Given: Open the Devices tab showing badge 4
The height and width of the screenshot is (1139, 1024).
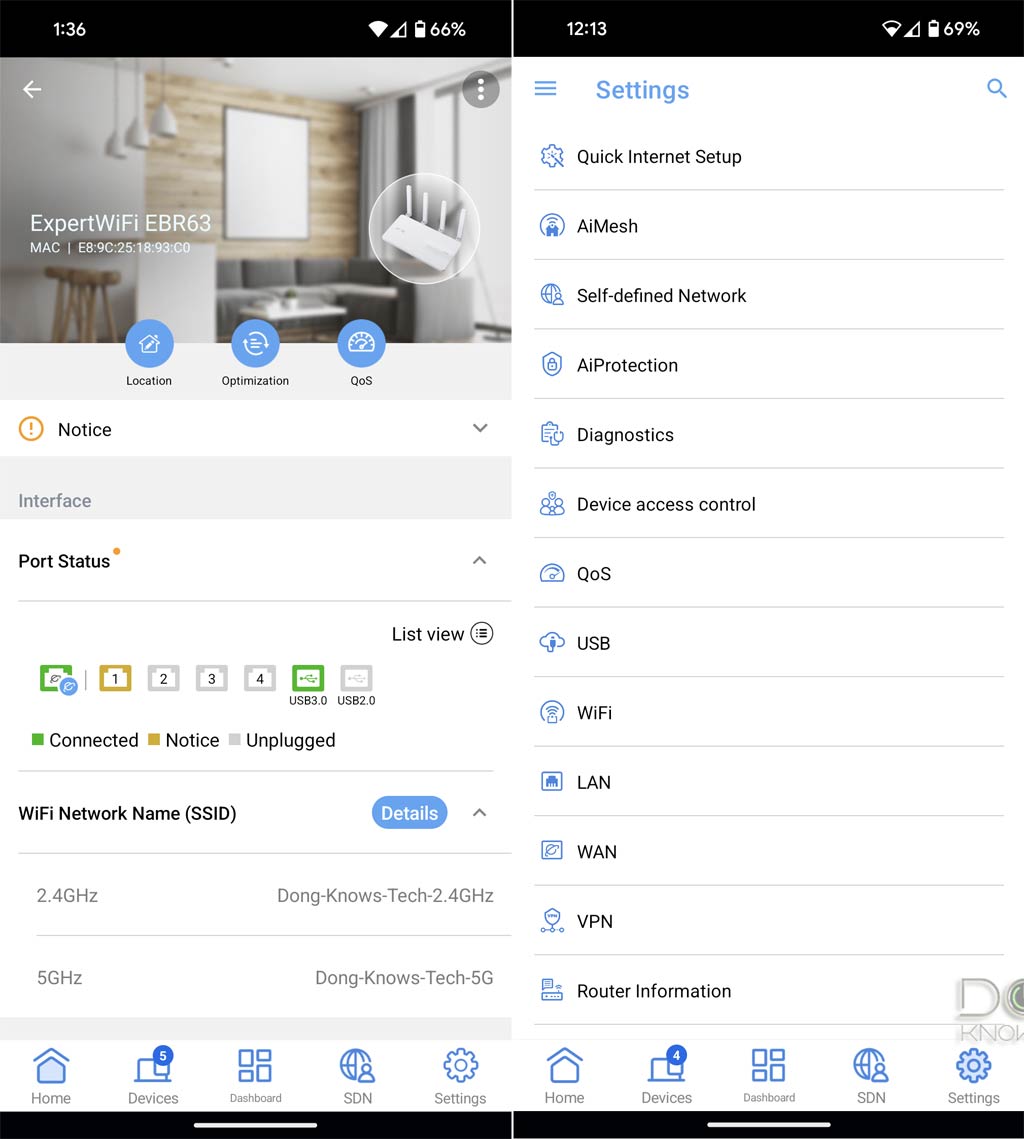Looking at the screenshot, I should click(x=666, y=1076).
